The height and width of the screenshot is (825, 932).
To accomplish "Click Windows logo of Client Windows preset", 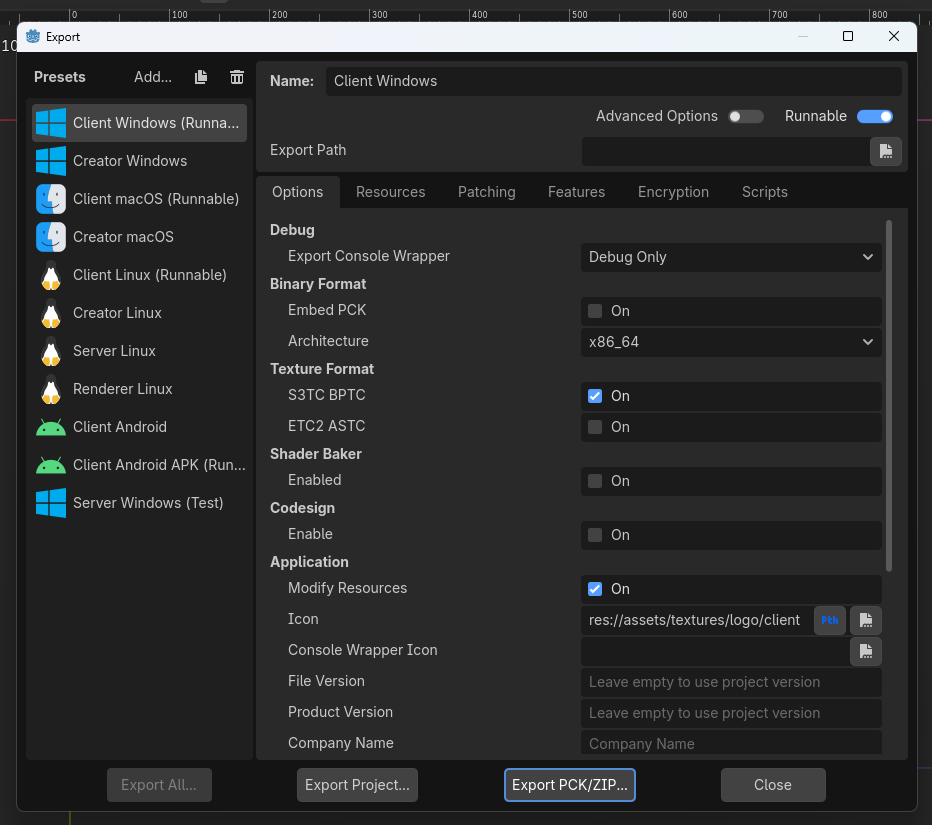I will (x=51, y=122).
